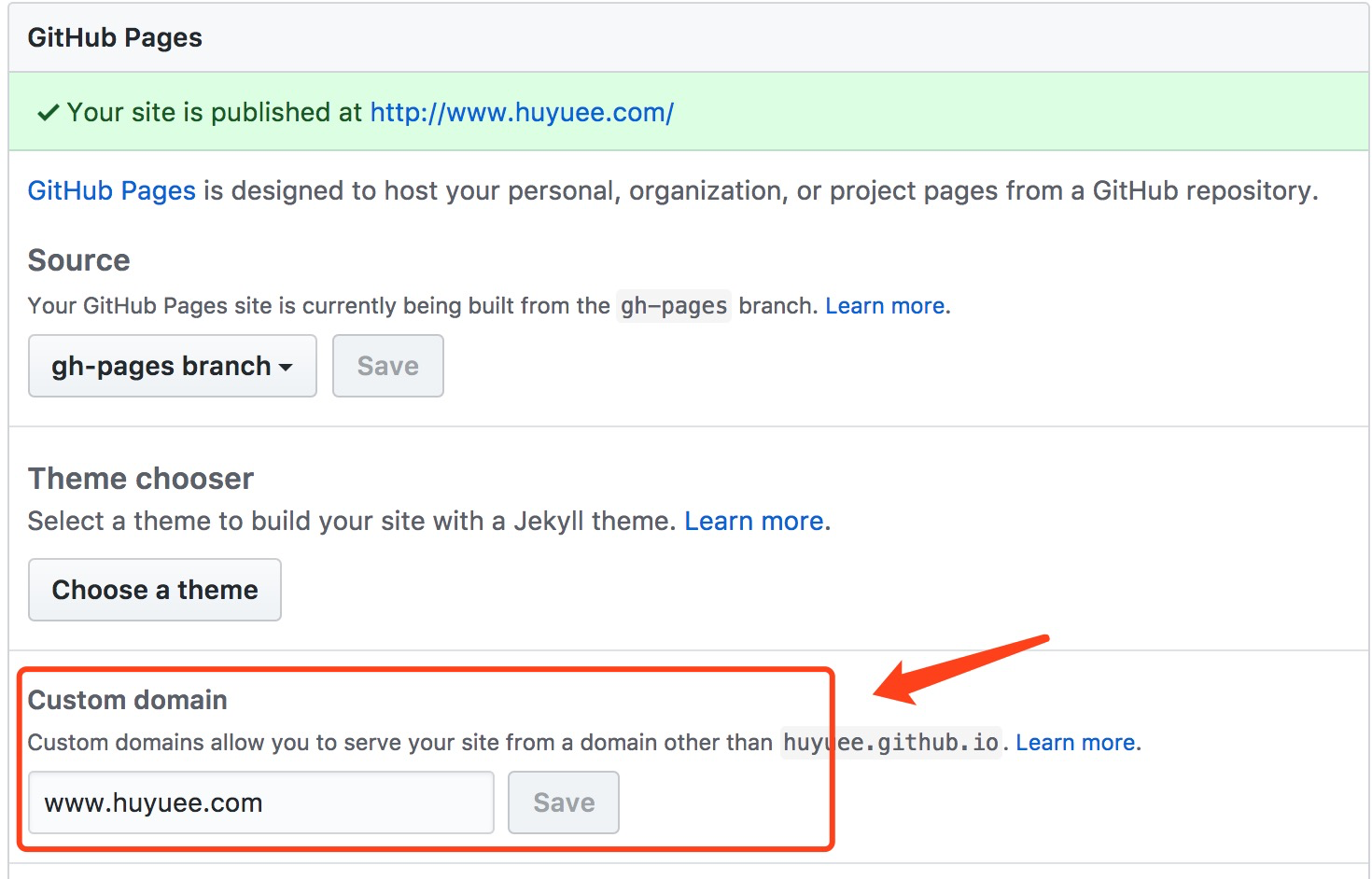1372x879 pixels.
Task: Click the gh-pages code label in description
Action: (x=674, y=306)
